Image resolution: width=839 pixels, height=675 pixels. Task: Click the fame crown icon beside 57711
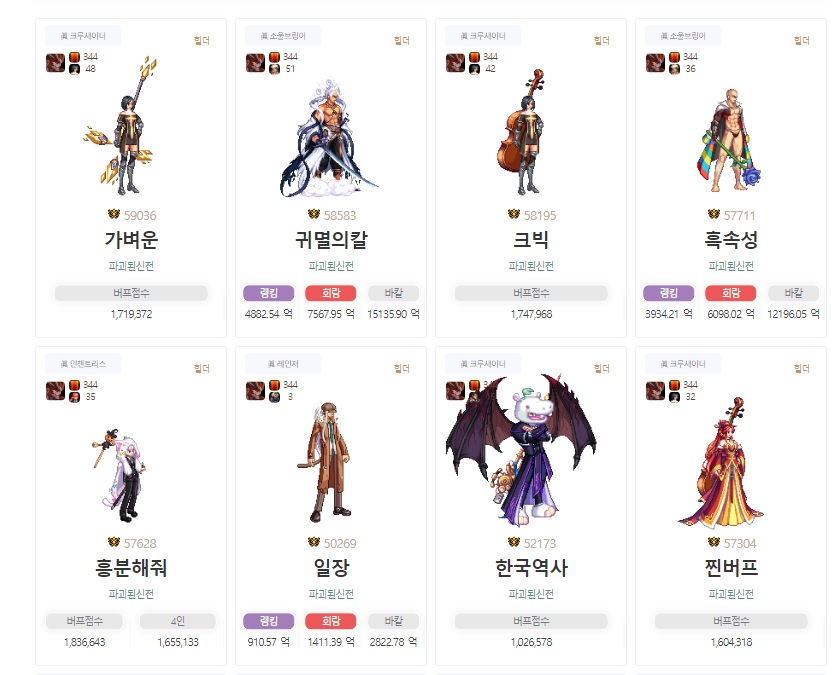[714, 214]
